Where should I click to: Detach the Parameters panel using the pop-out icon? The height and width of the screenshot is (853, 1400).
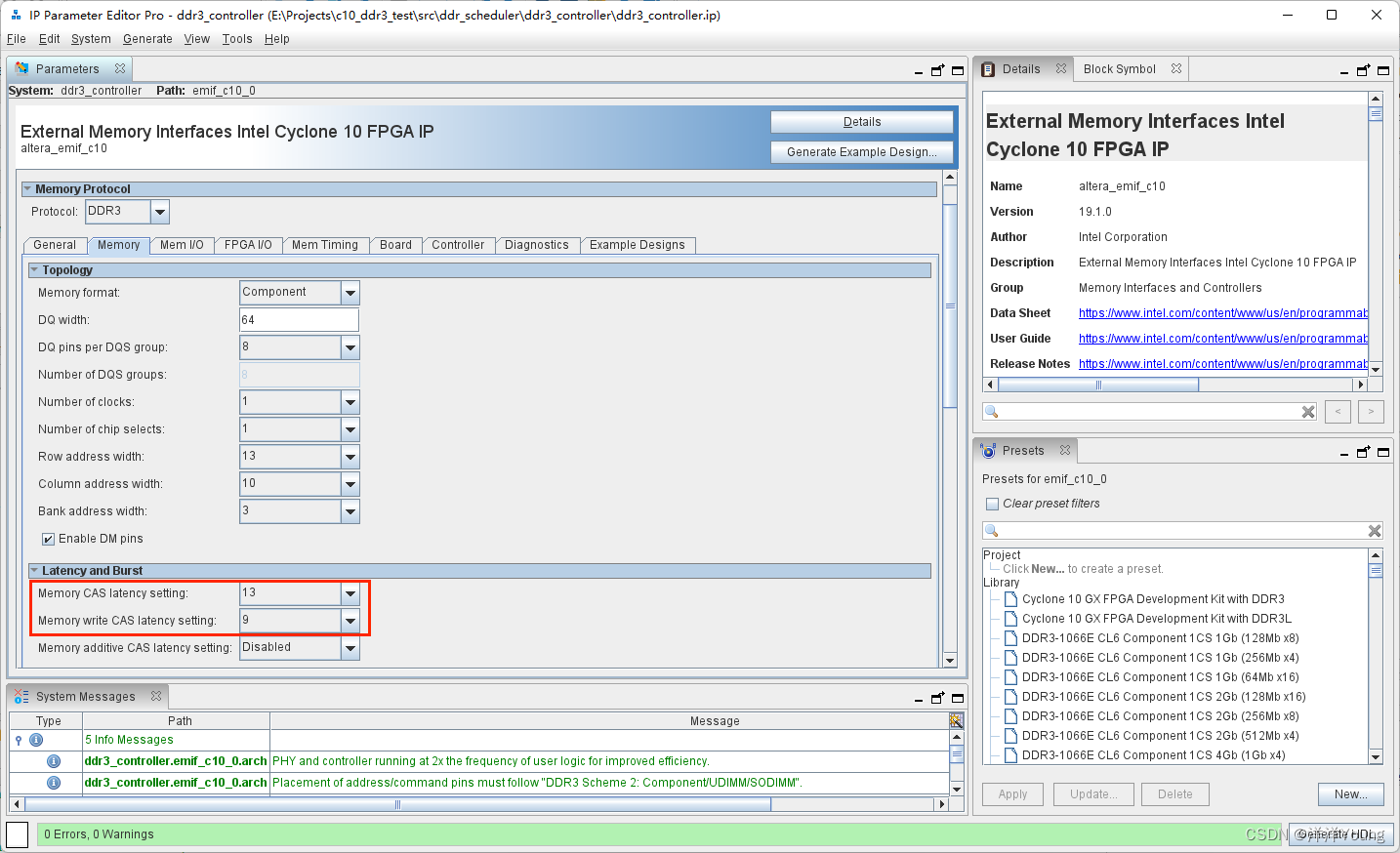938,70
